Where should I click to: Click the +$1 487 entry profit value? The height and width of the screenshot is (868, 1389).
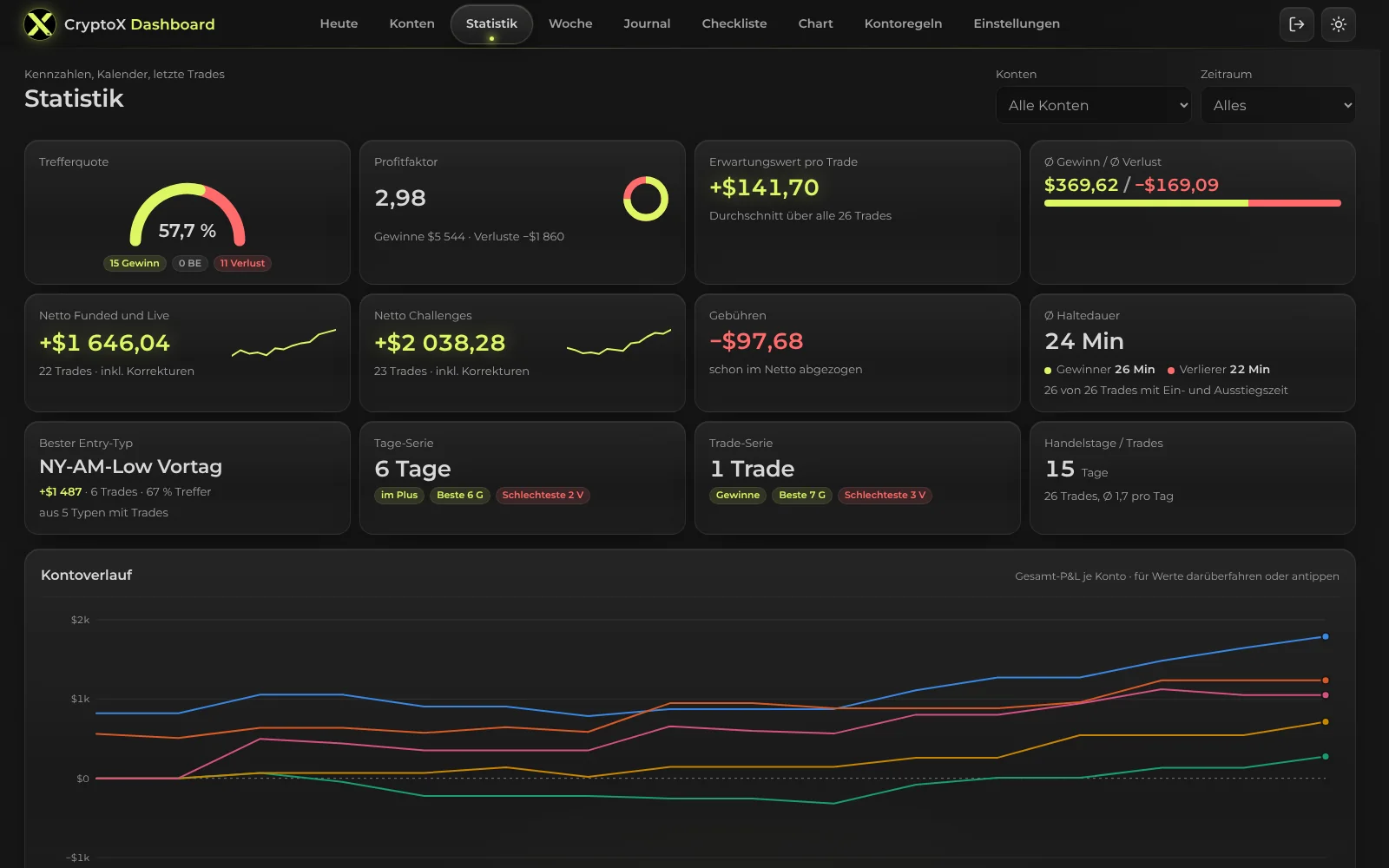tap(60, 491)
